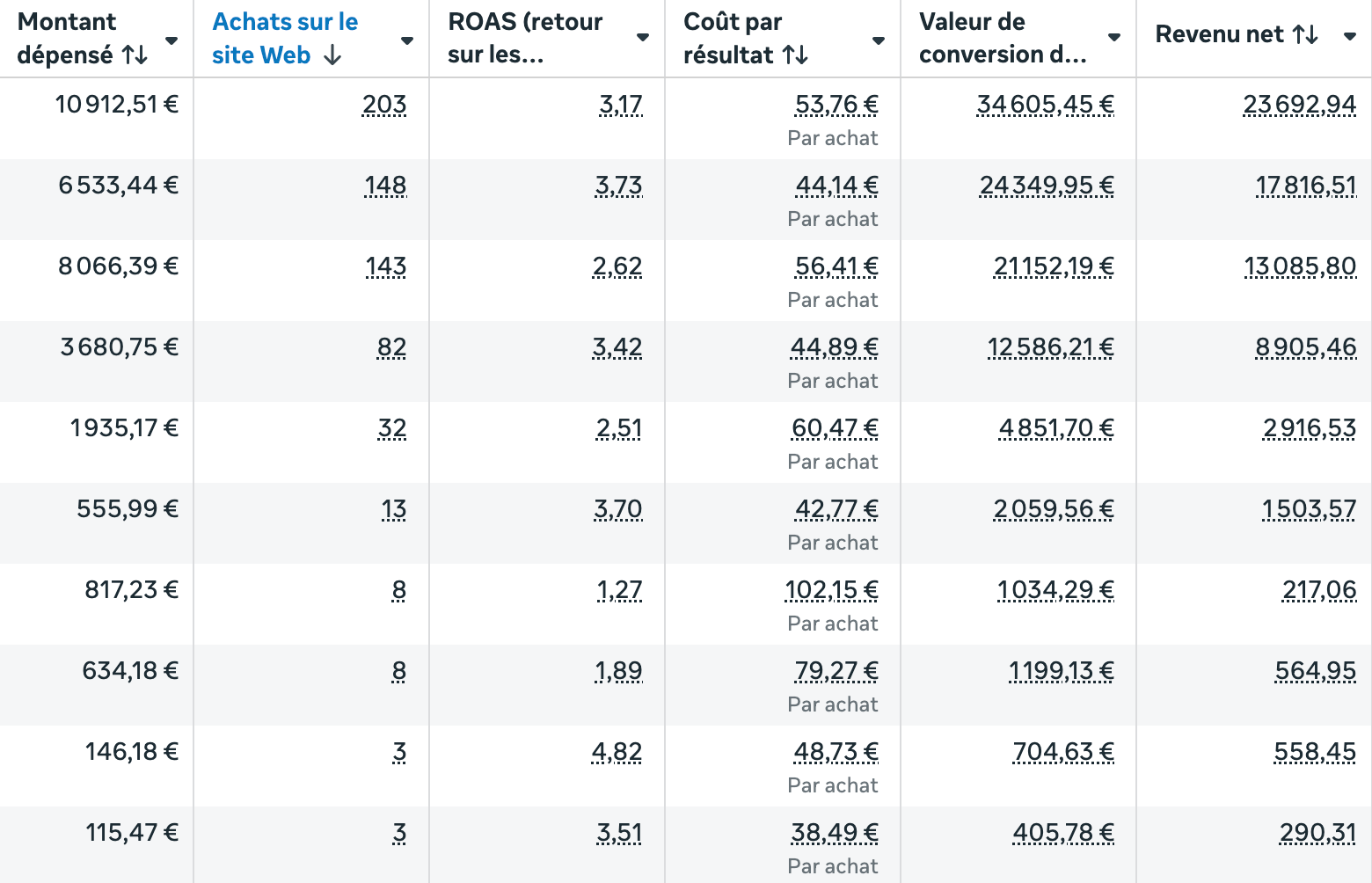Open the 203 website purchases value

click(x=384, y=105)
